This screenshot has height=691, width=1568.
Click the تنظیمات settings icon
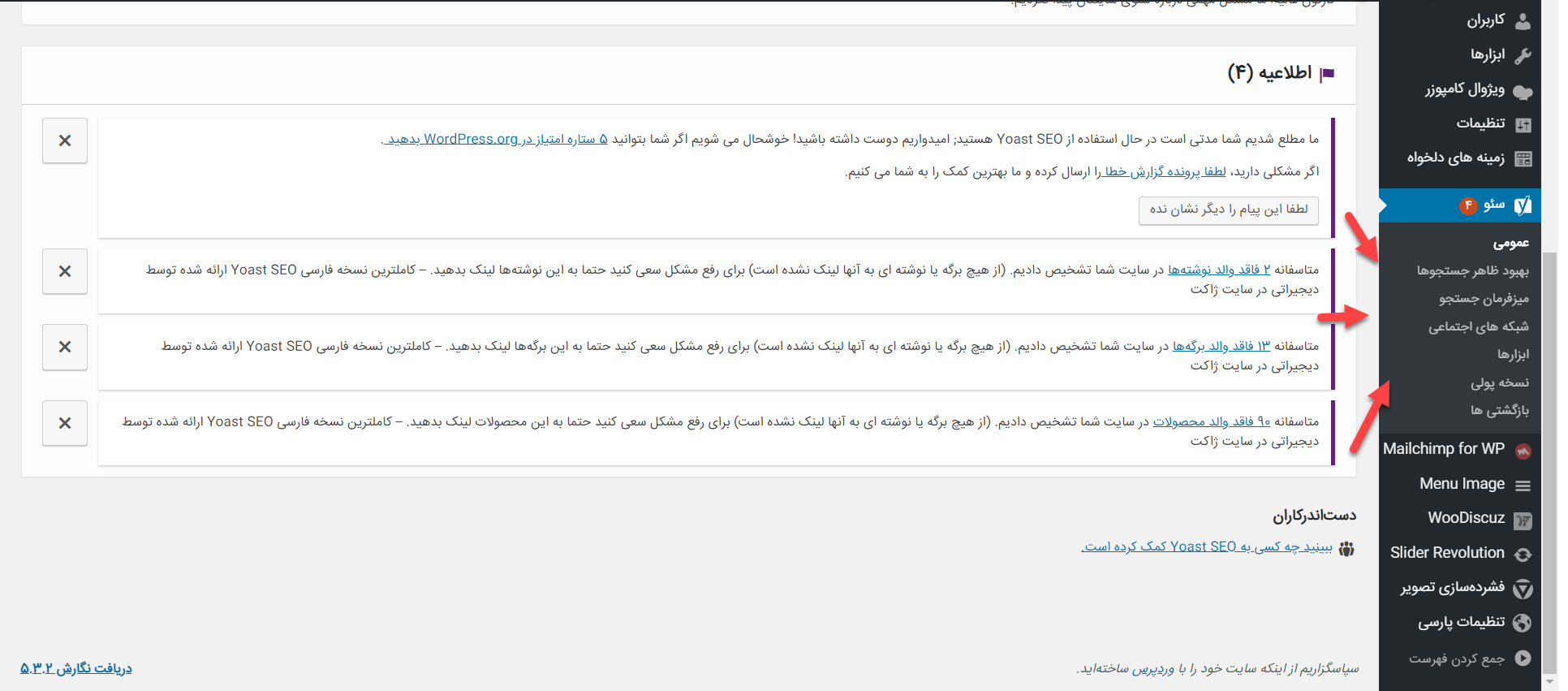(1523, 124)
